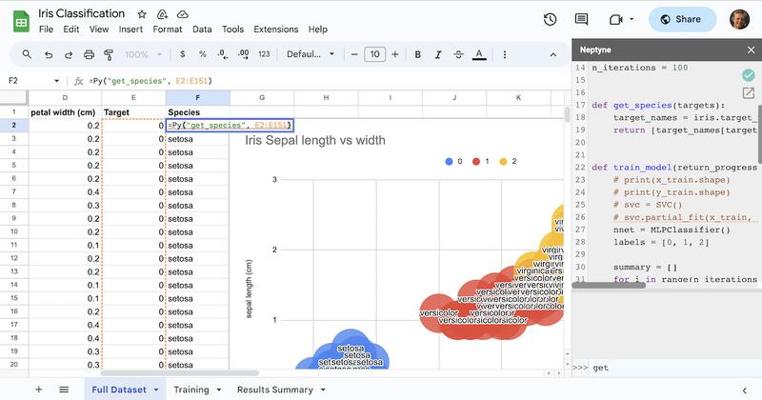Expand the Full Dataset tab menu arrow

(156, 390)
